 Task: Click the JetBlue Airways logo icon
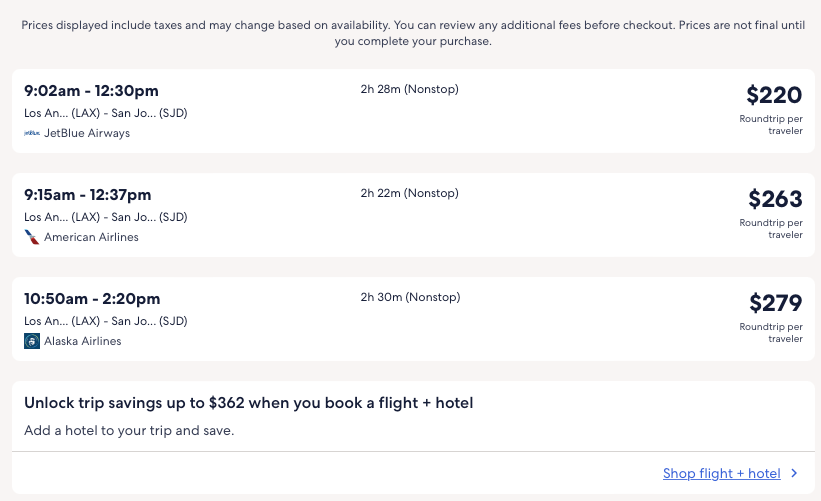[x=32, y=133]
